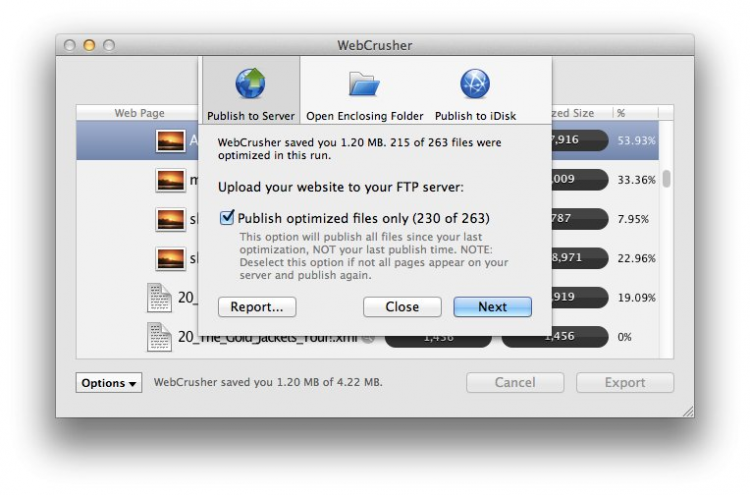
Task: Open the Report... dialog
Action: click(257, 307)
